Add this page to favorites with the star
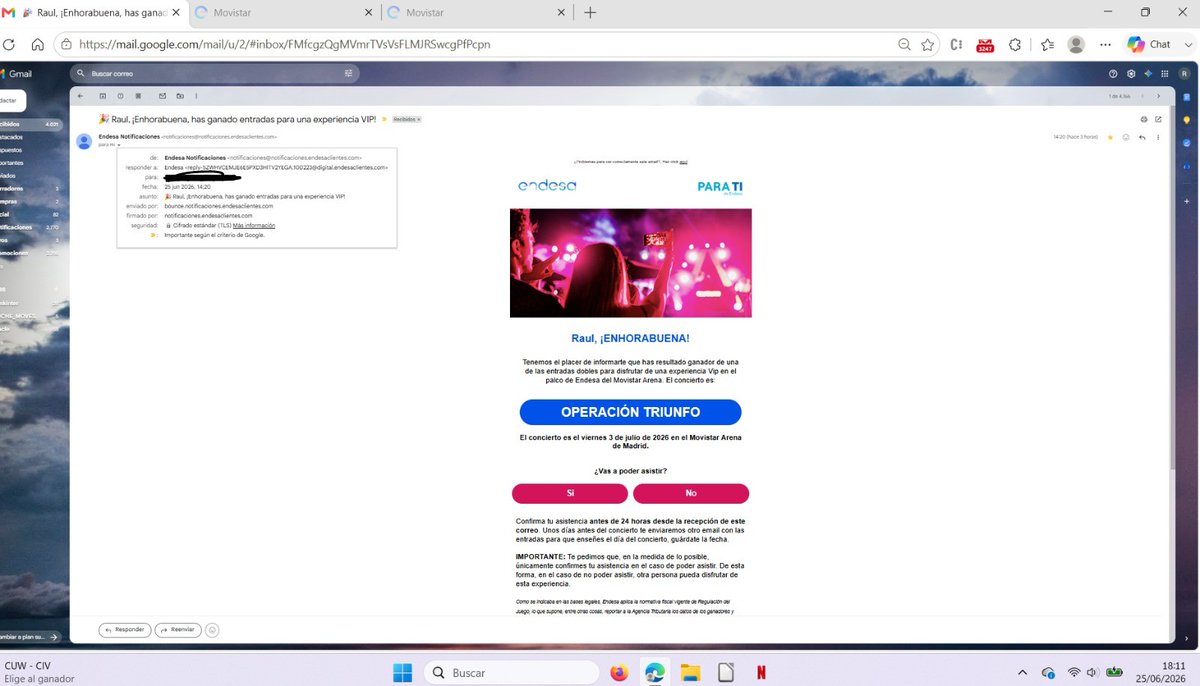The image size is (1200, 686). click(928, 44)
